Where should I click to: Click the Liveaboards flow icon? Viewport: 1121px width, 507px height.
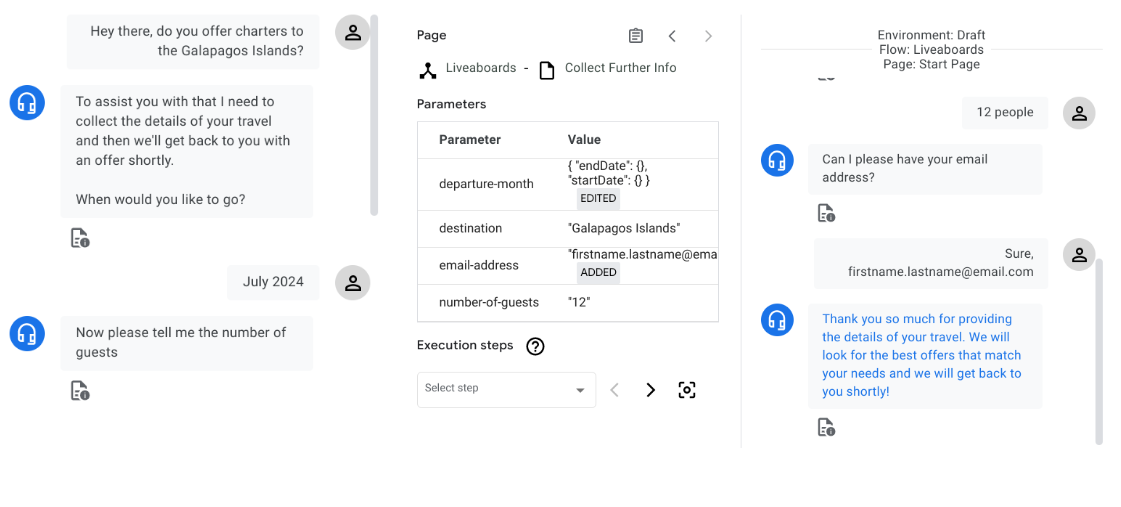tap(428, 70)
